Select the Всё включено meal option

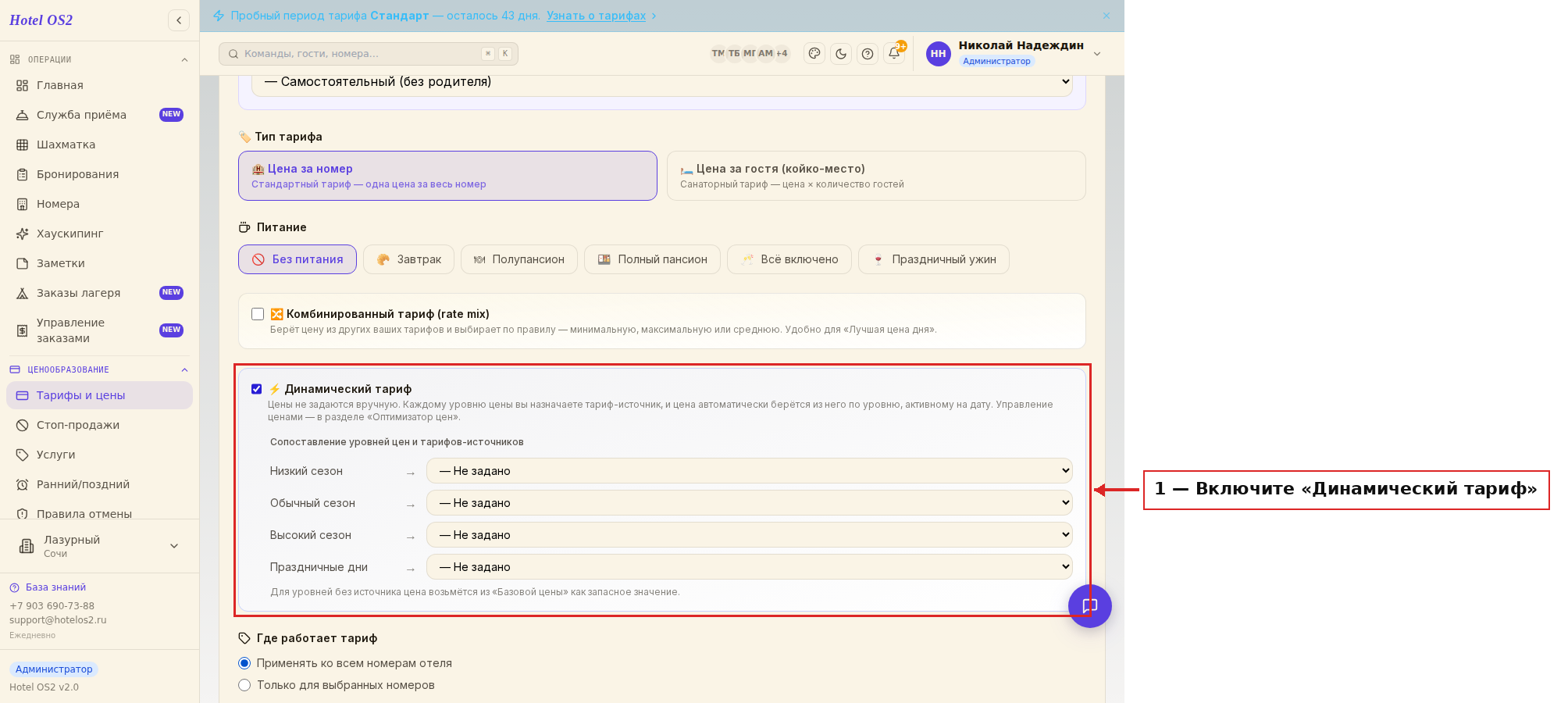coord(789,259)
